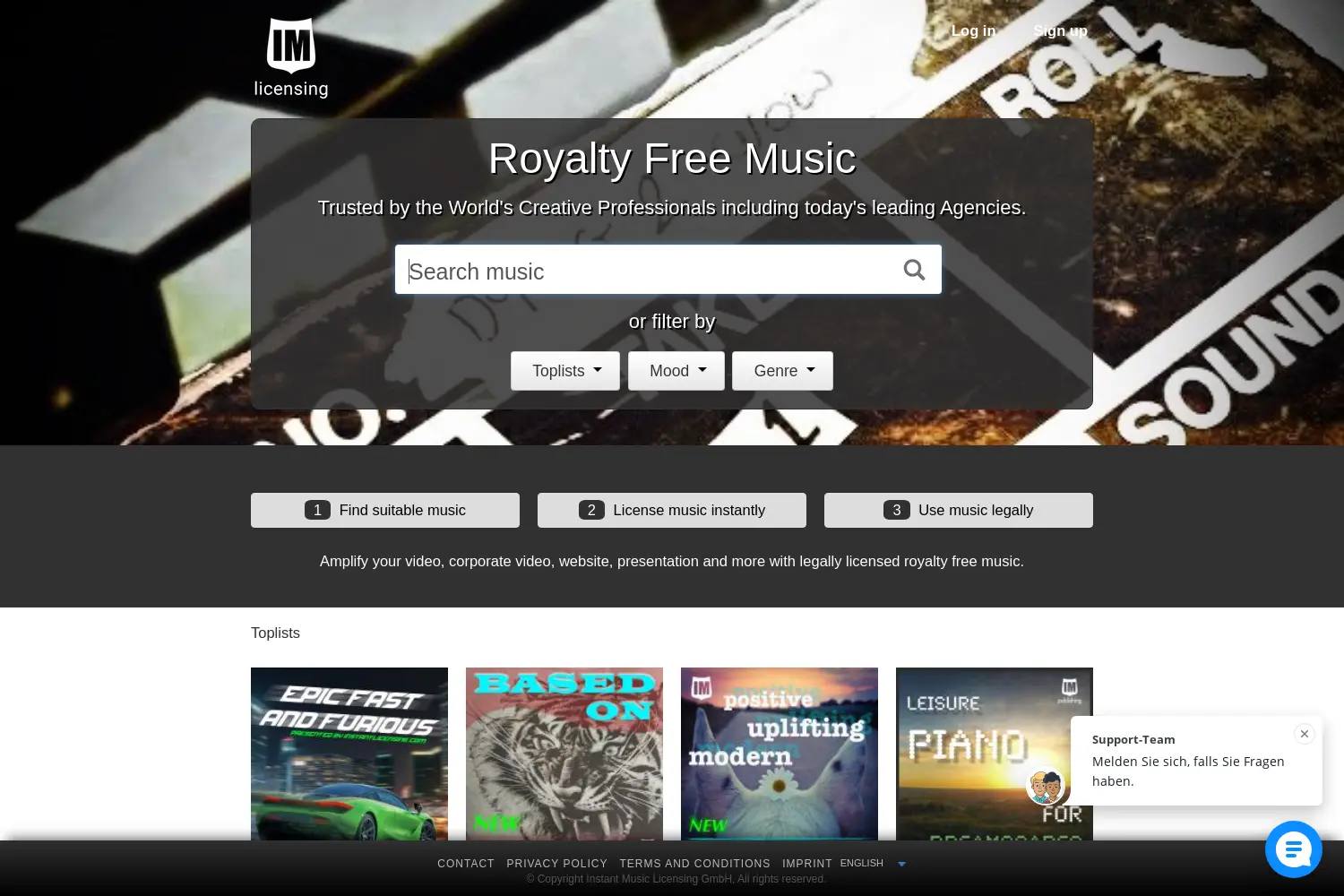1344x896 pixels.
Task: Select step 2 License music instantly
Action: (x=672, y=510)
